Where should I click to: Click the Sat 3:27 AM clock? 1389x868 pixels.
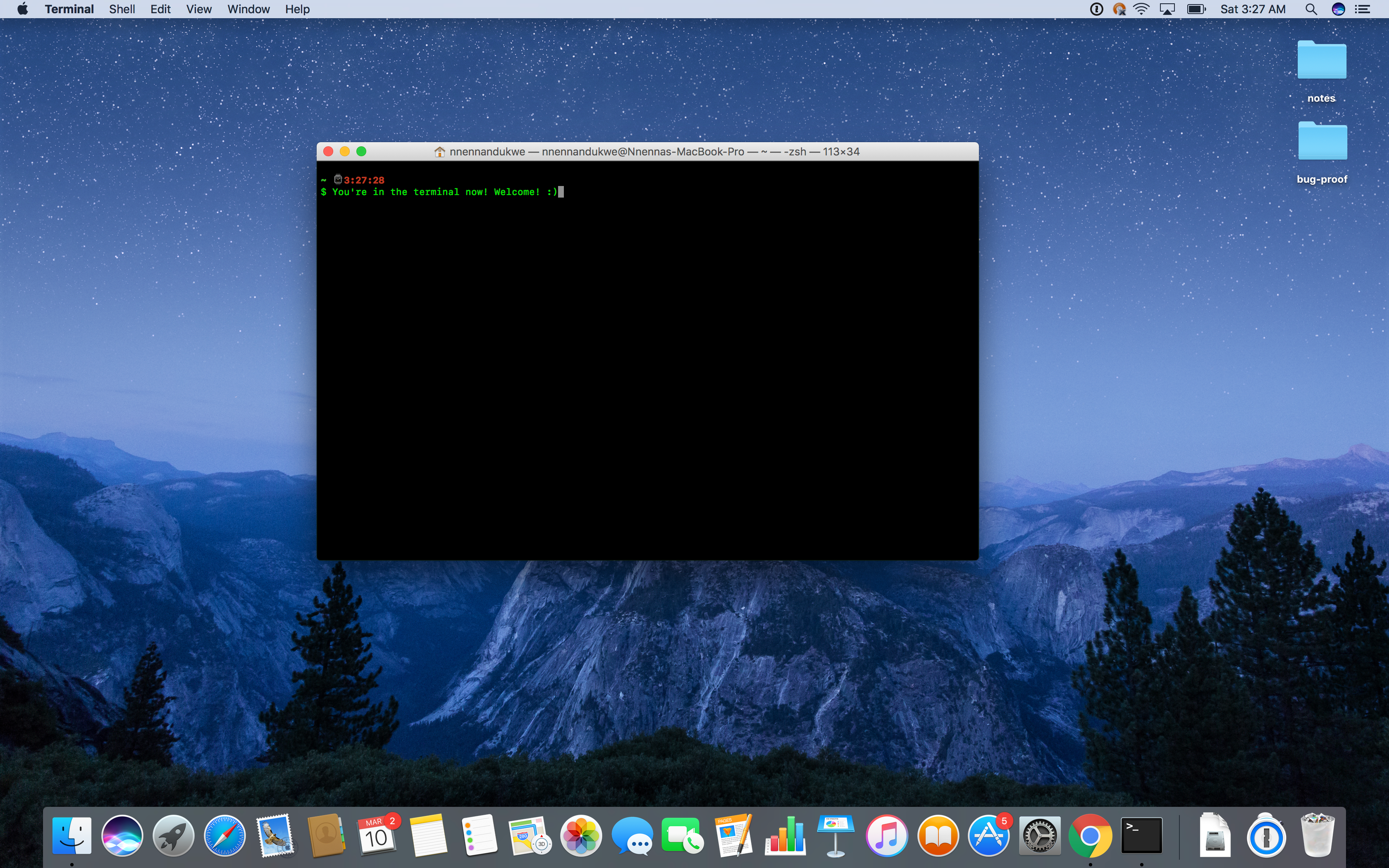1253,9
